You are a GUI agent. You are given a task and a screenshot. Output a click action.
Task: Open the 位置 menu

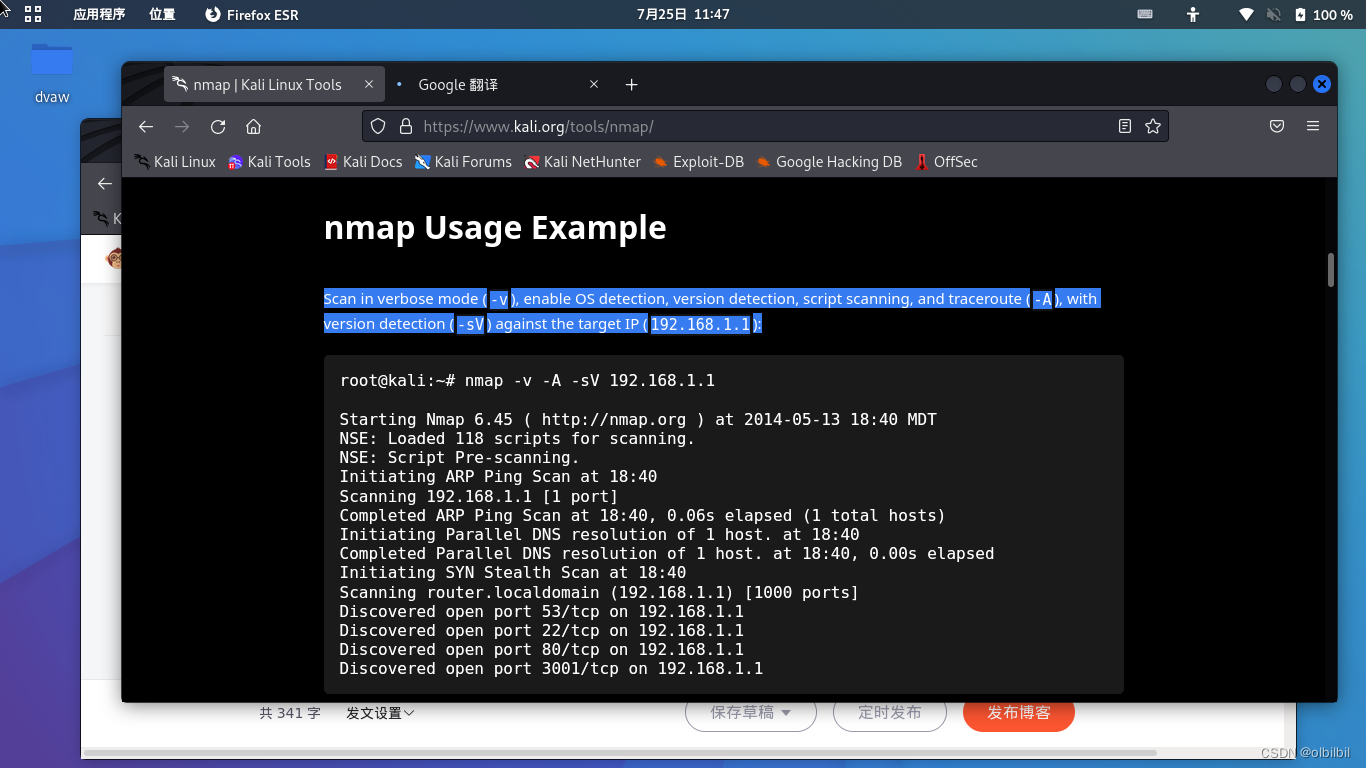(x=162, y=14)
